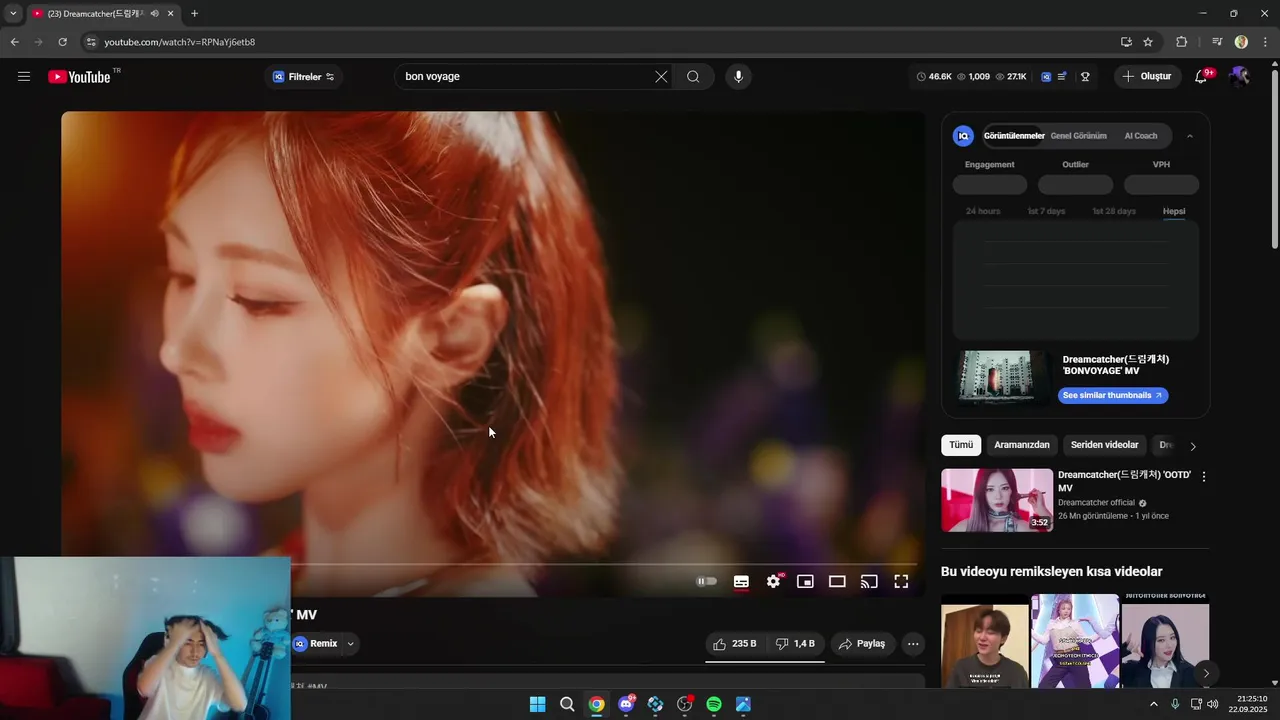Click the trophy icon in the stats bar
1280x720 pixels.
point(1085,77)
